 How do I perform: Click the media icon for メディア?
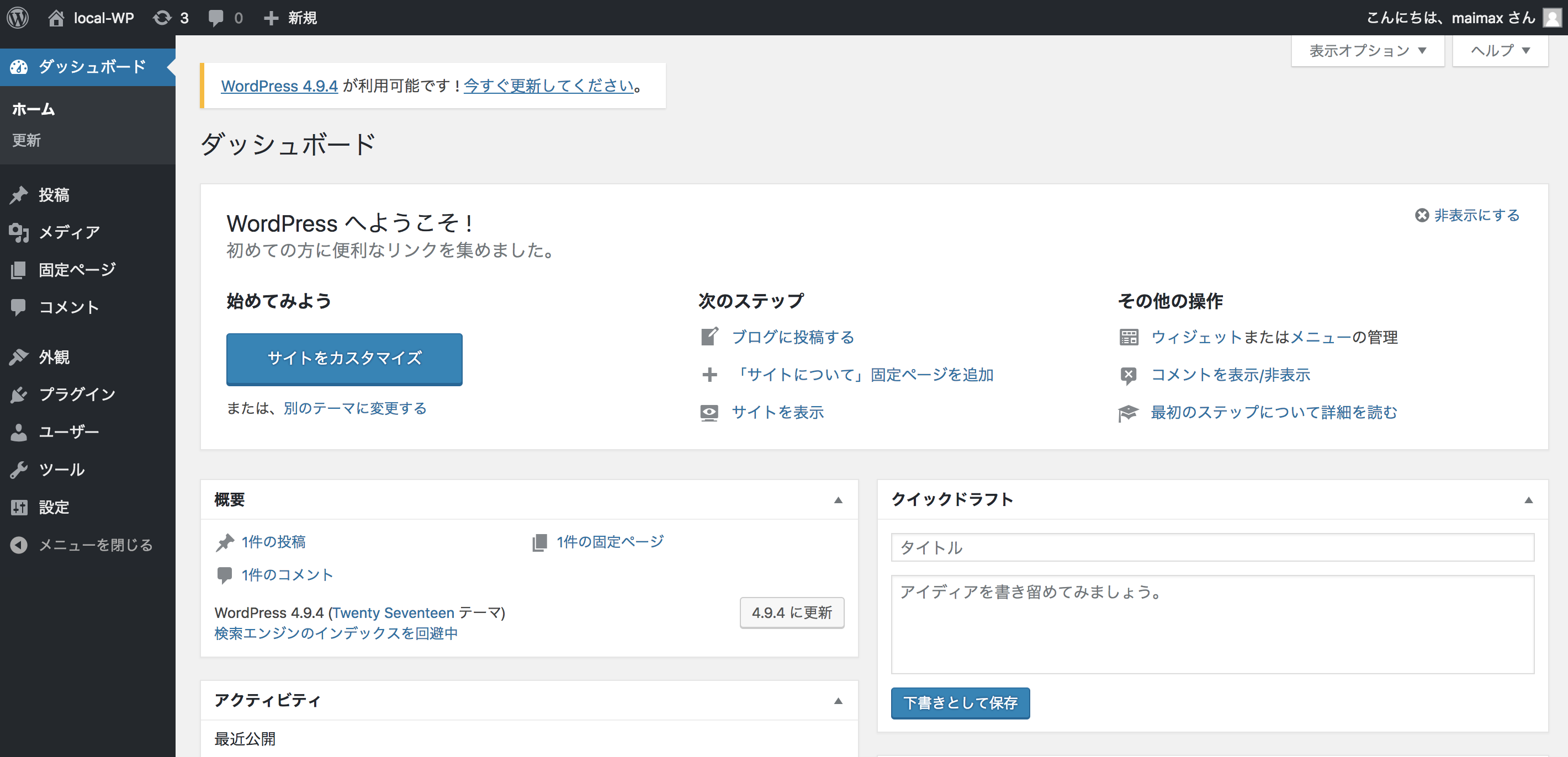19,232
